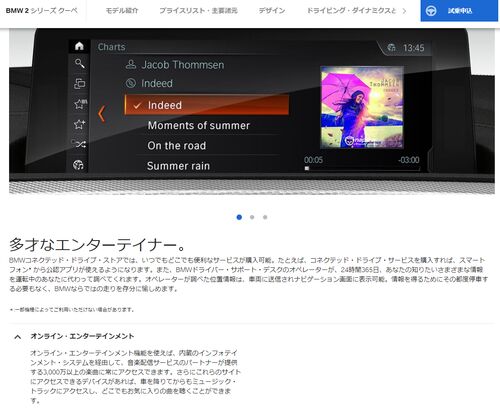Select the highlighted Indeed track
500x412 pixels.
[x=207, y=105]
